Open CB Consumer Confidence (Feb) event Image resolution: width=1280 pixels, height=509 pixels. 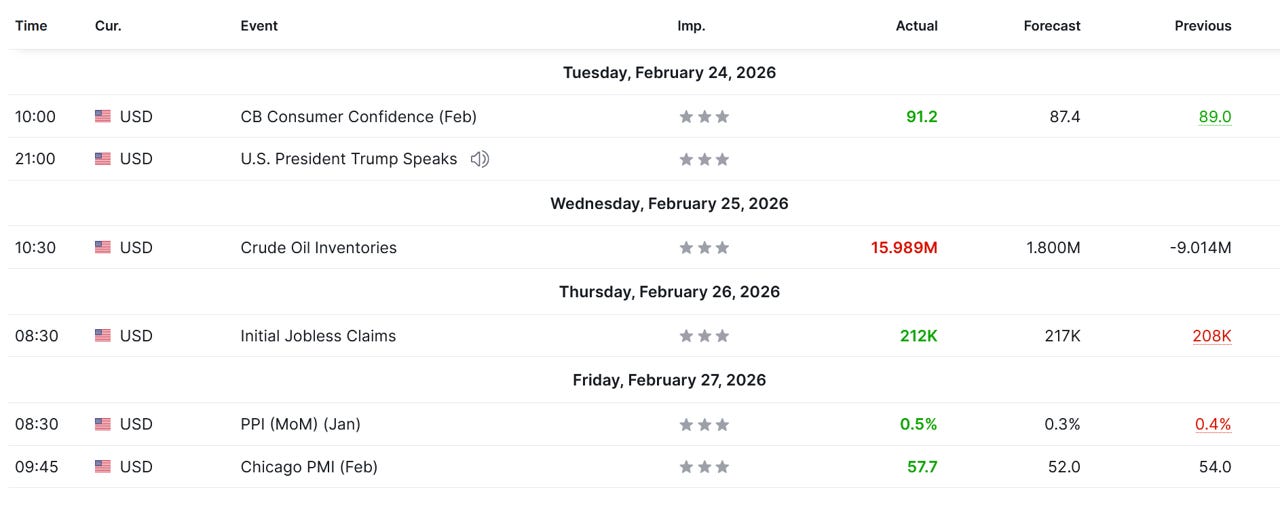(358, 117)
